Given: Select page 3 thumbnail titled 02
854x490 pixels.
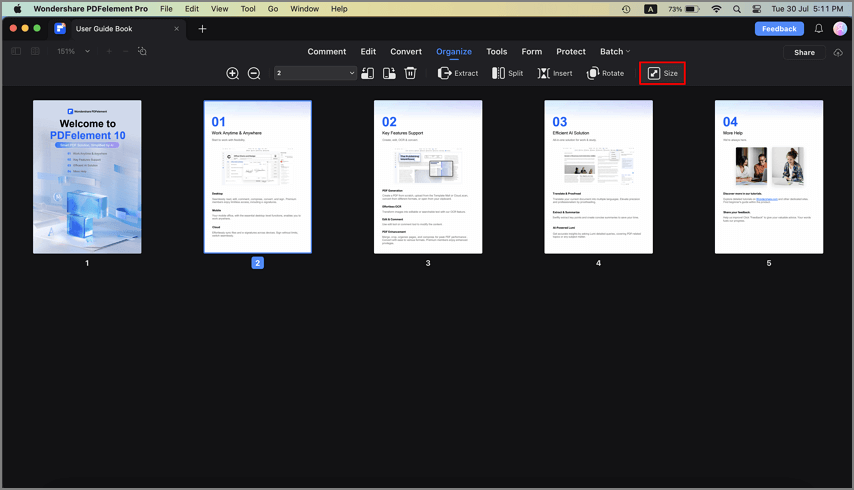Looking at the screenshot, I should (x=428, y=177).
